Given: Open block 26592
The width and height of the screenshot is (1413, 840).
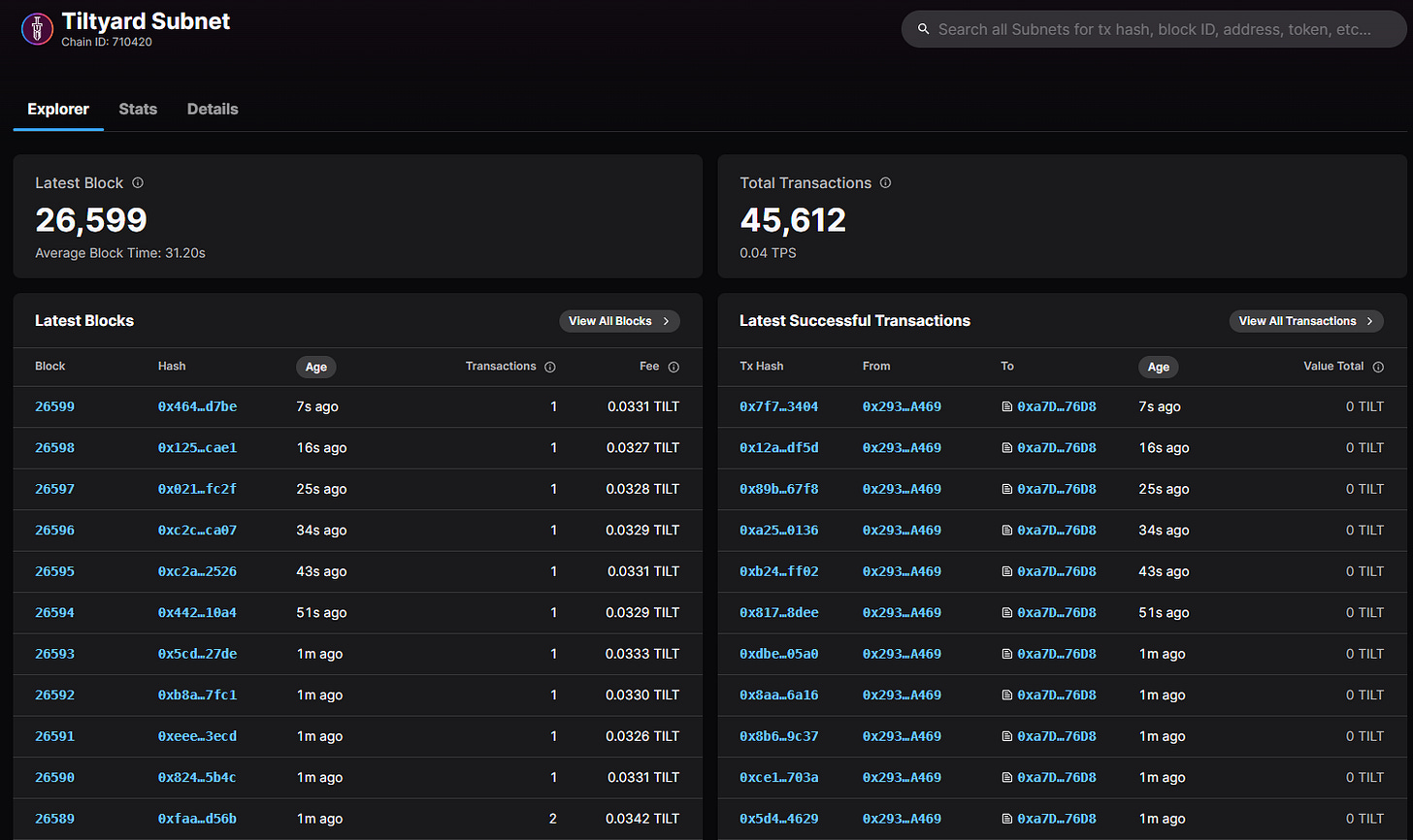Looking at the screenshot, I should point(54,695).
